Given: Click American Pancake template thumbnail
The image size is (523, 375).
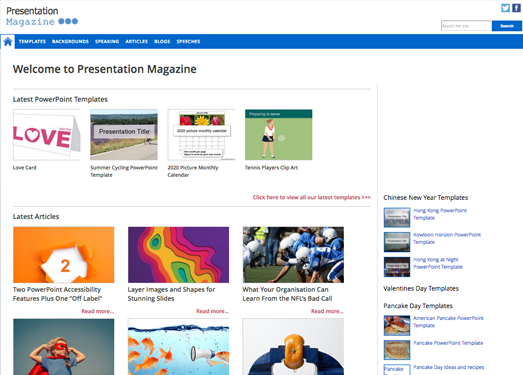Looking at the screenshot, I should tap(397, 325).
